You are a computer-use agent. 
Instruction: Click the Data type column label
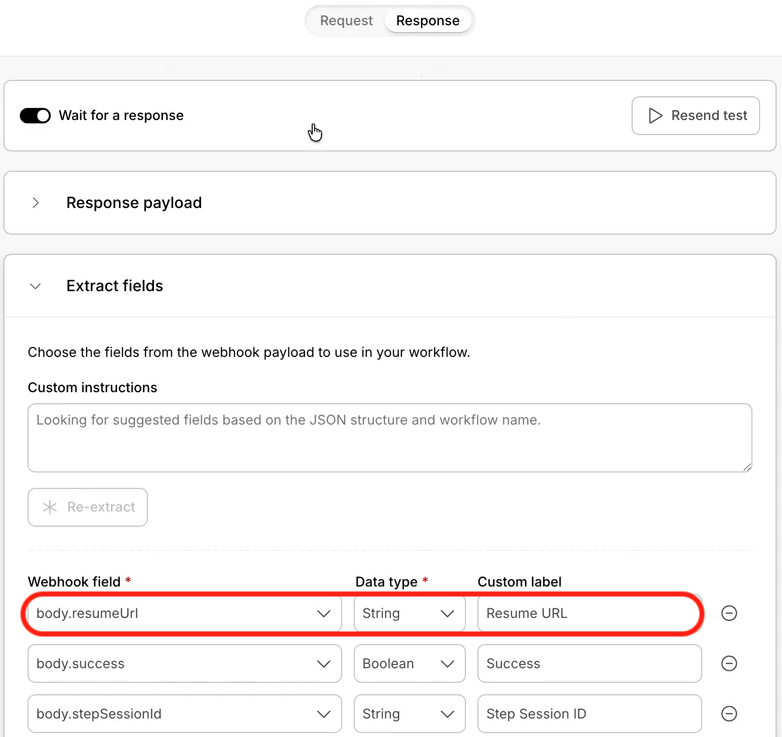click(x=386, y=581)
